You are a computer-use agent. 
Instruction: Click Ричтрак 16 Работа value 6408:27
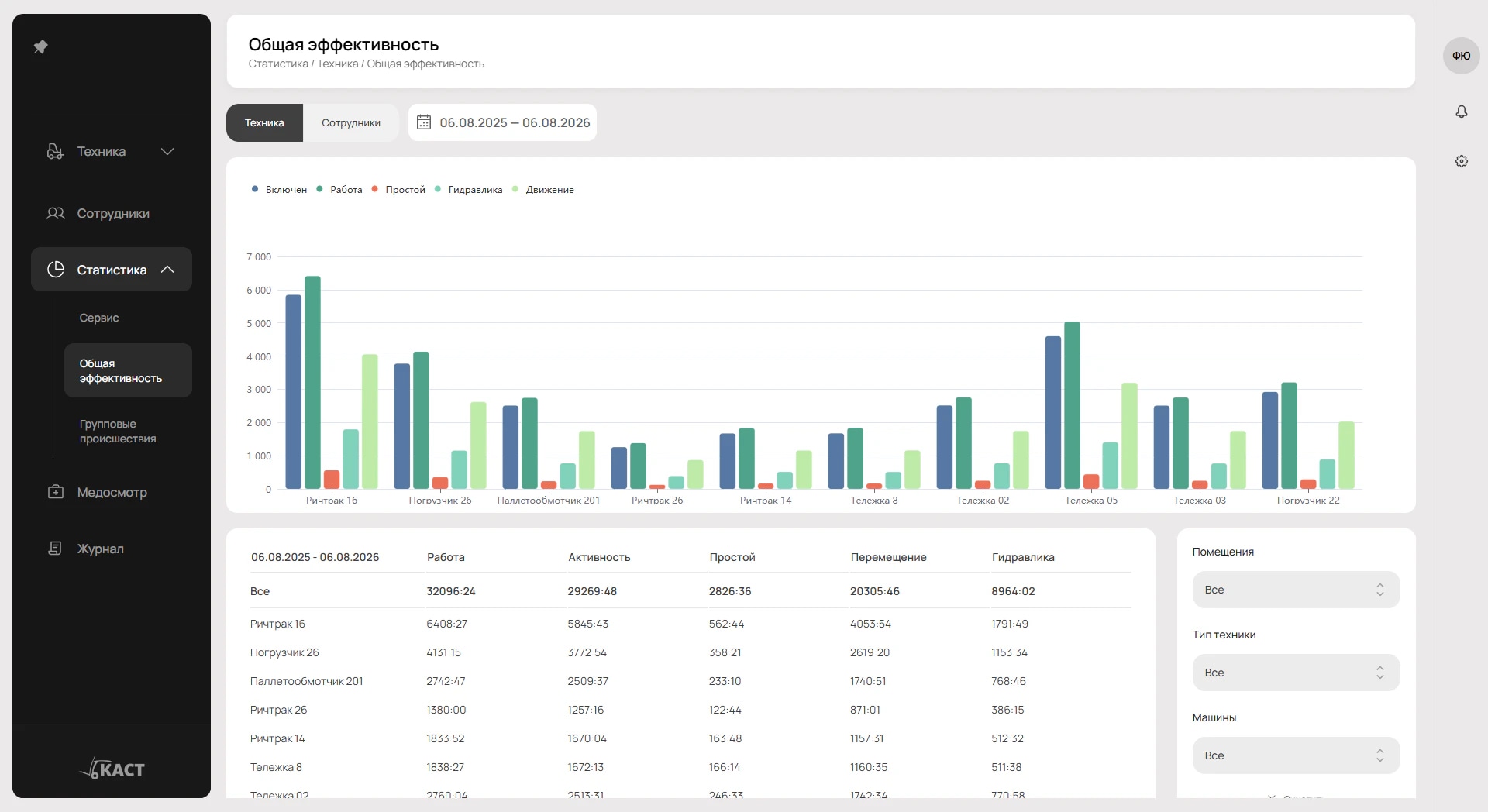446,624
